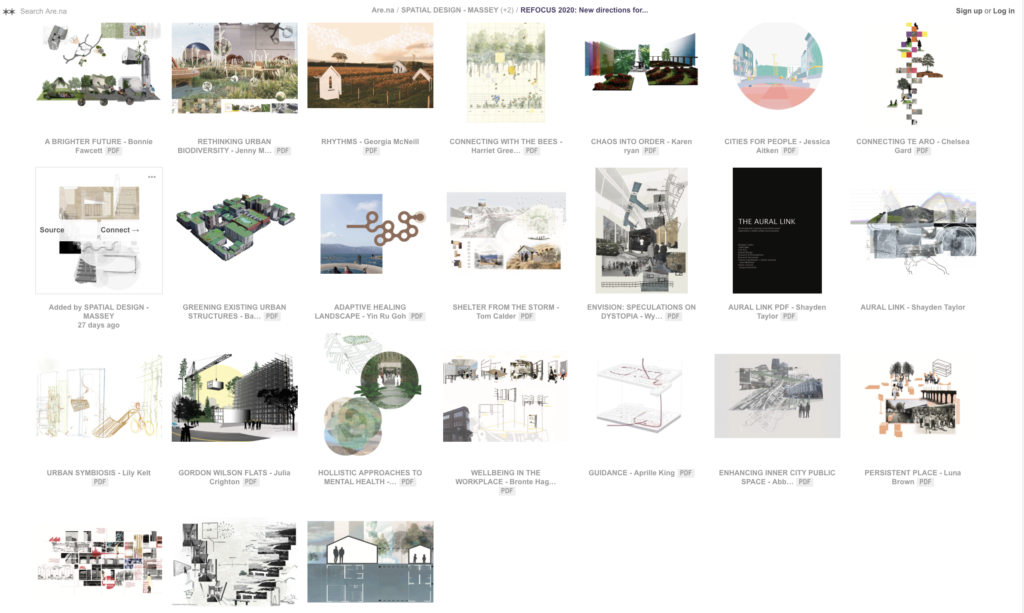1024x613 pixels.
Task: Click the WELLBEING IN THE WORKPLACE title
Action: point(505,477)
